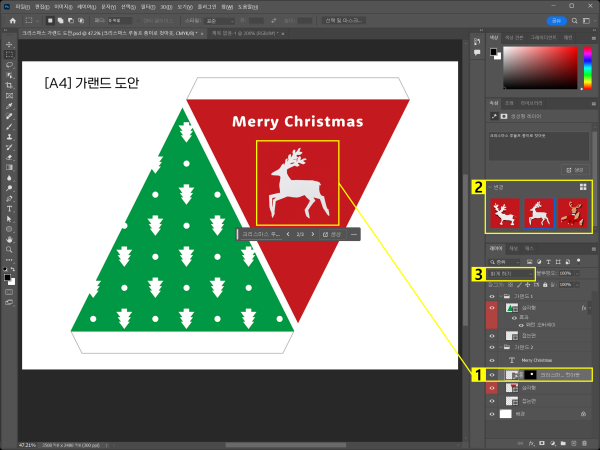Switch to the 그레이디언트 (Gradients) tab
600x450 pixels.
[x=543, y=38]
